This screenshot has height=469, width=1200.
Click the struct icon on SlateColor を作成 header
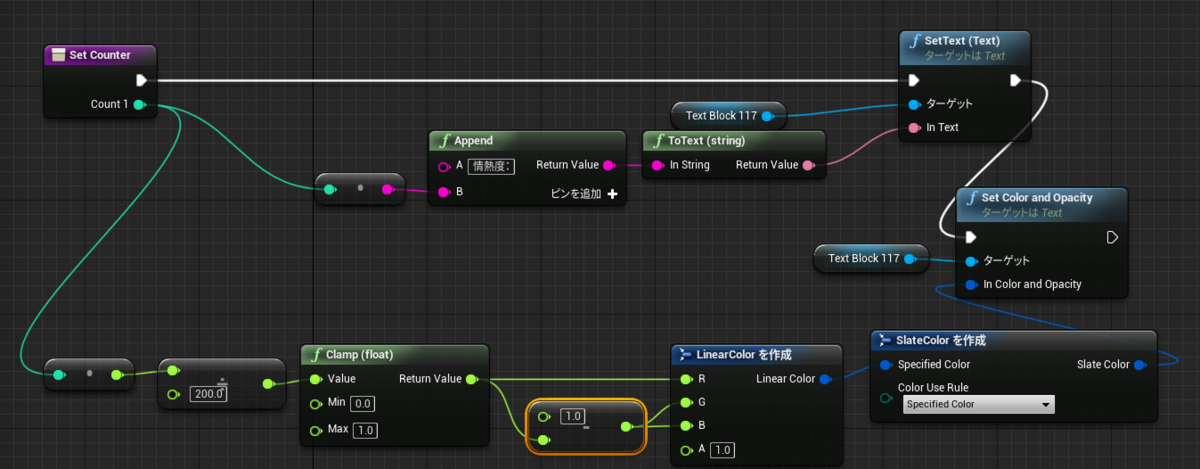point(886,340)
